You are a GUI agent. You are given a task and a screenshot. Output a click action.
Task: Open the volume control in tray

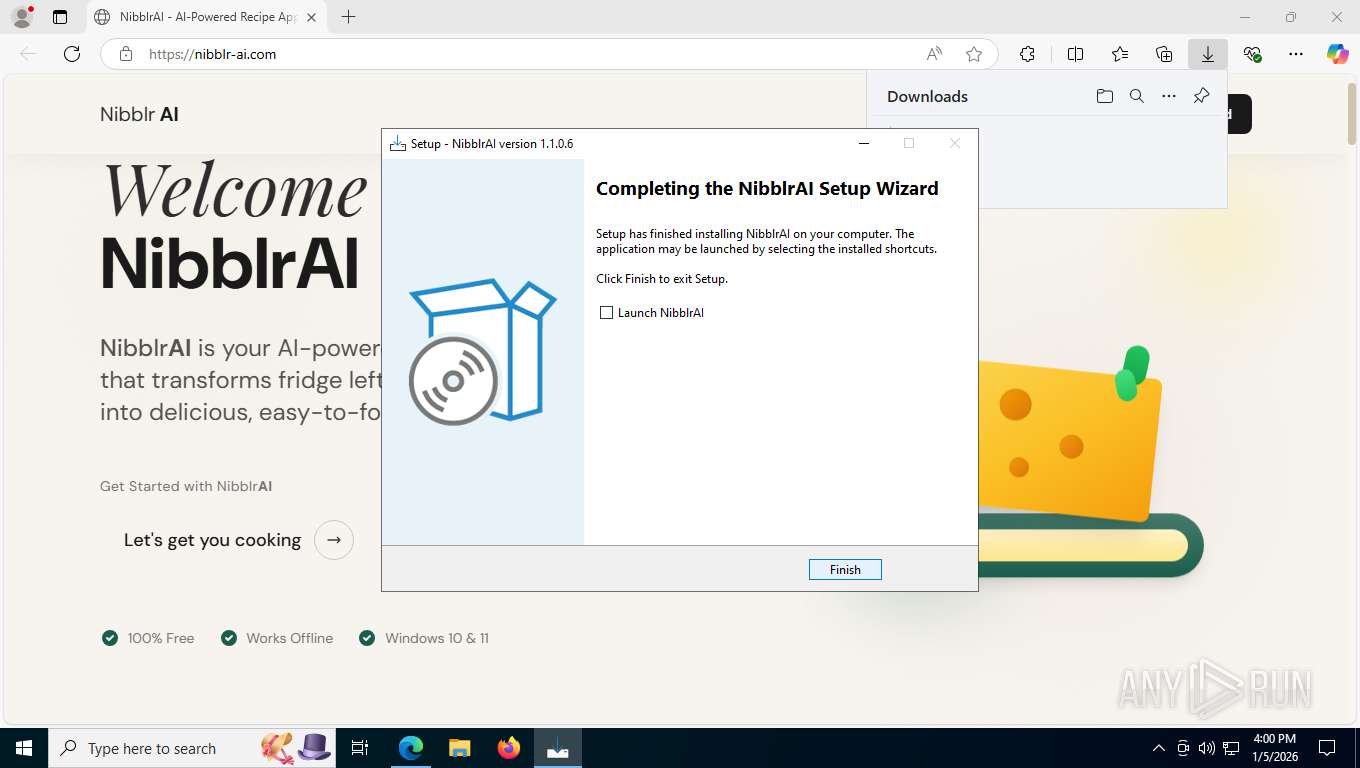pyautogui.click(x=1207, y=748)
